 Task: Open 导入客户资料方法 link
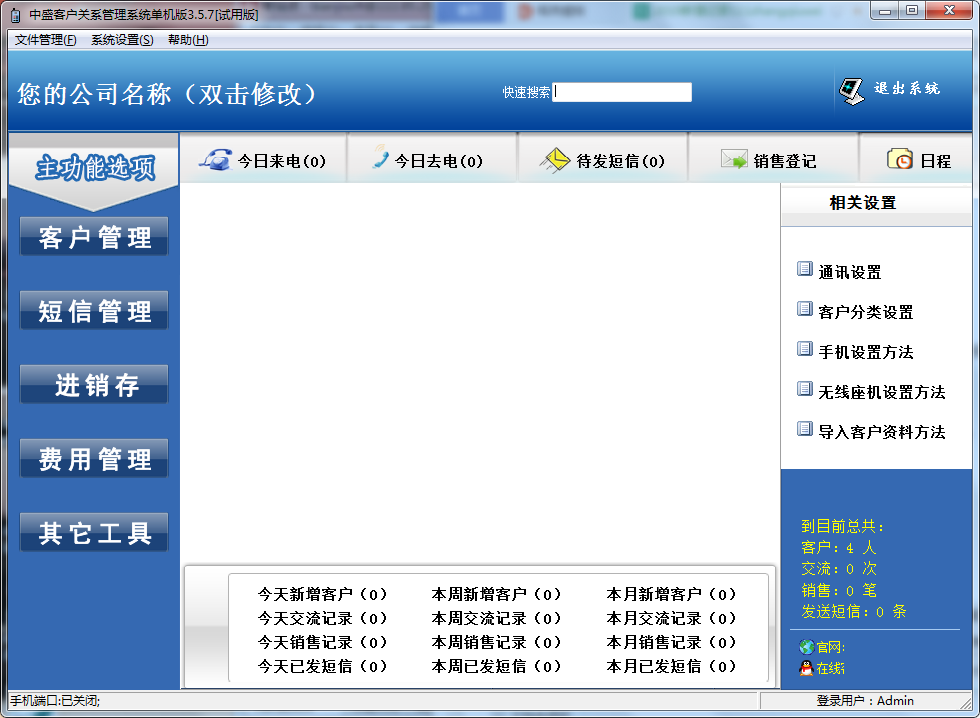click(882, 432)
